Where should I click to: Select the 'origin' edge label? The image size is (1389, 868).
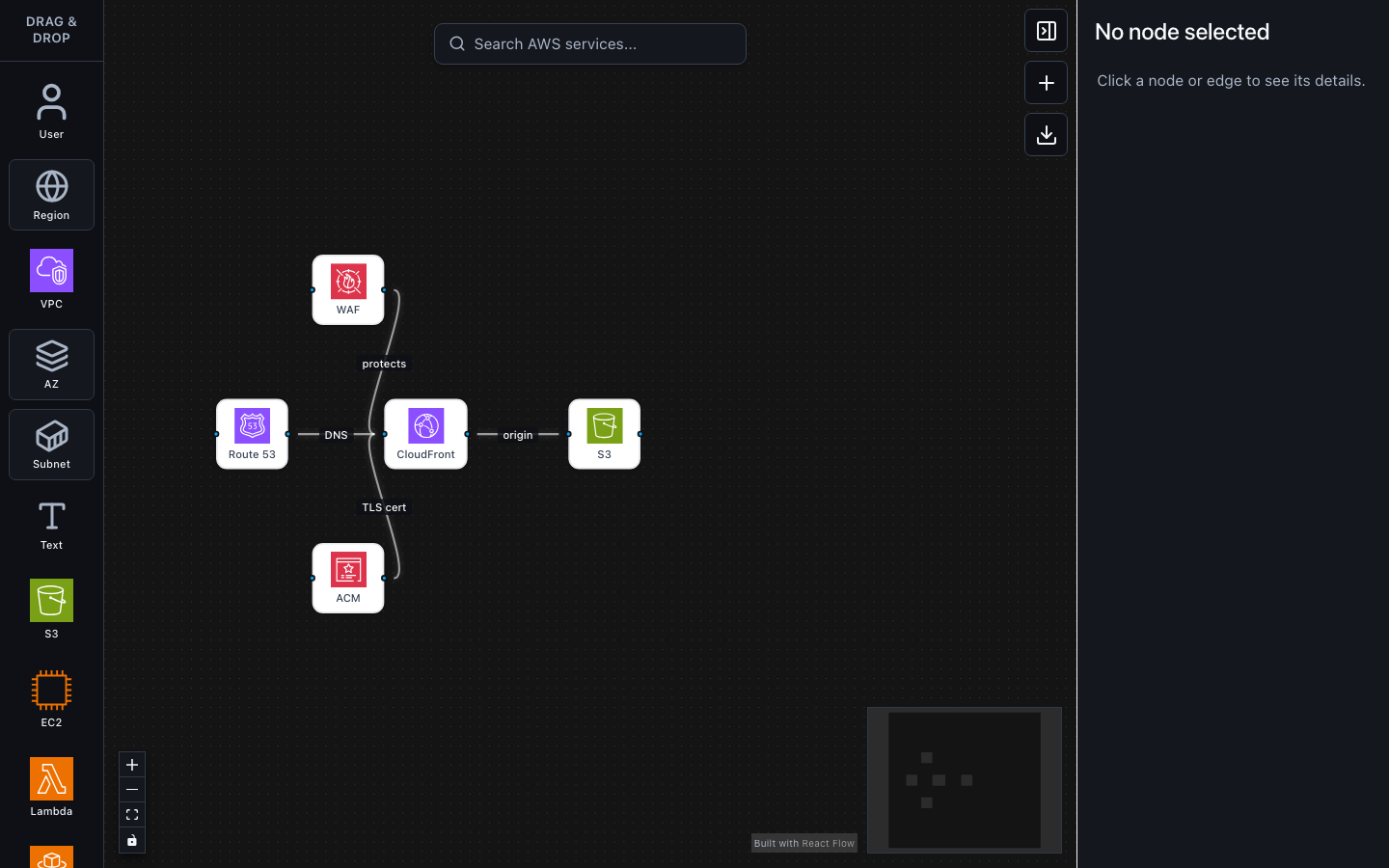point(518,435)
